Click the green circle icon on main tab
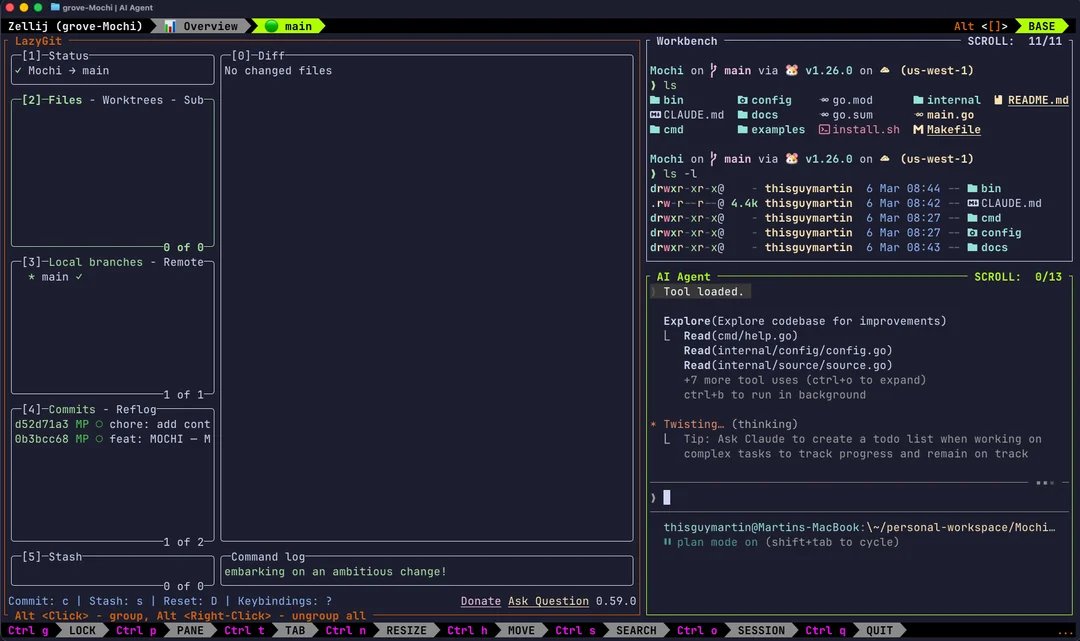 coord(271,26)
